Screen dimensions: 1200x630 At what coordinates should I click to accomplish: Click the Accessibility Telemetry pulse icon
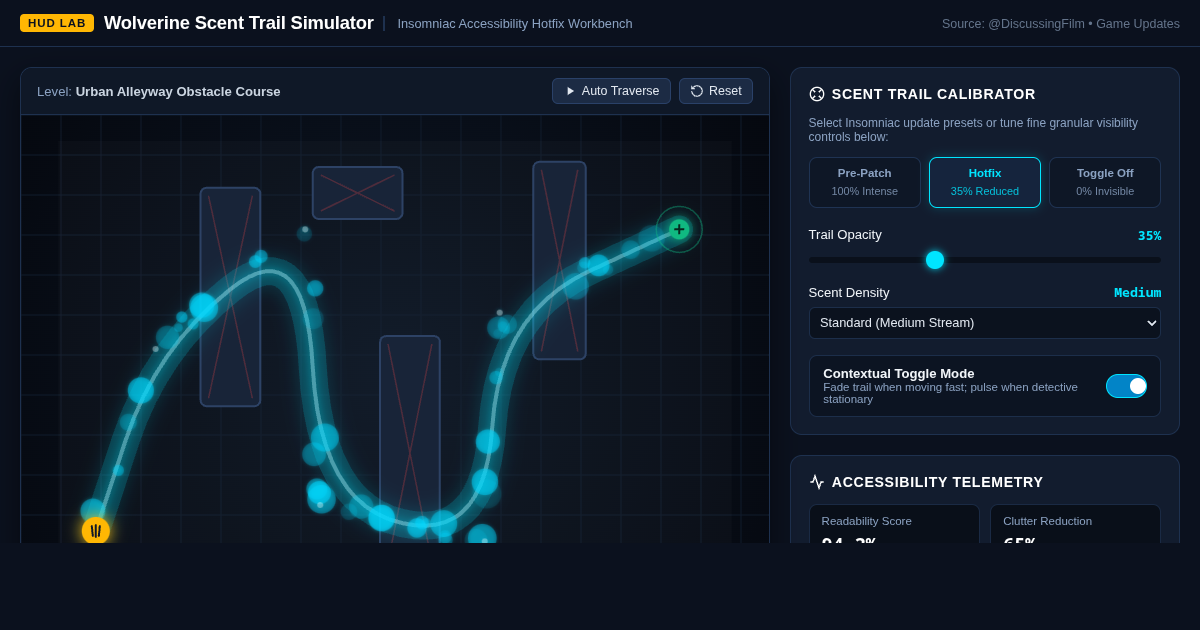click(x=817, y=482)
